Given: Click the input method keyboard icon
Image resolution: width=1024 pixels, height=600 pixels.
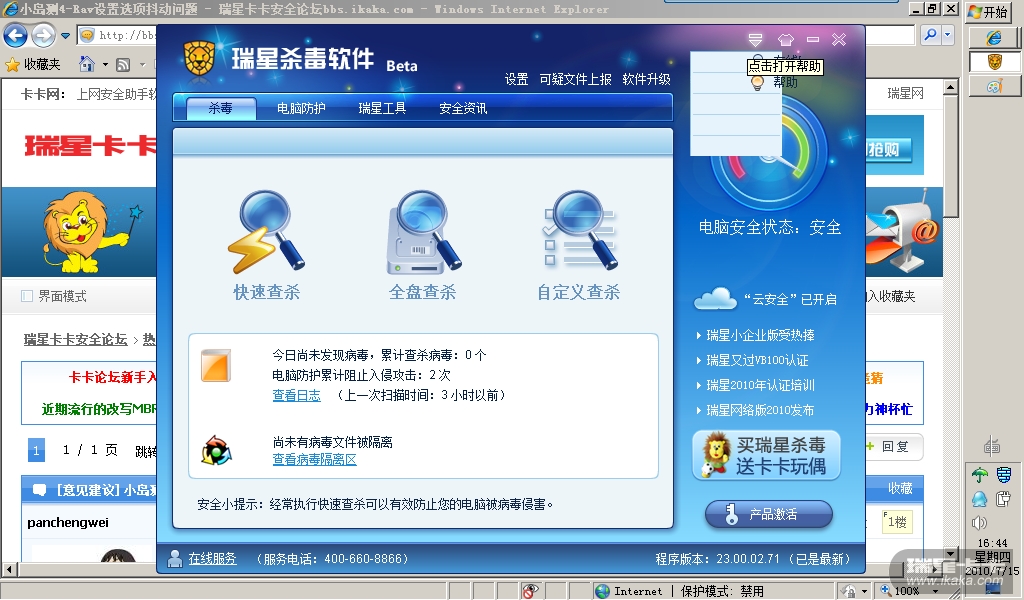Looking at the screenshot, I should point(992,446).
